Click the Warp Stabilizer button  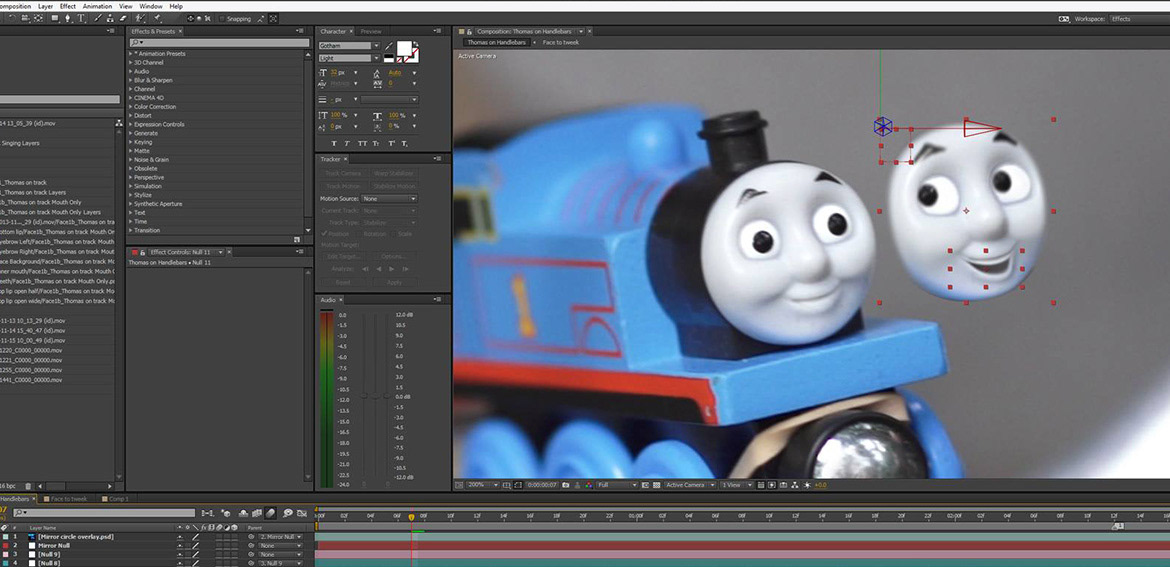(x=393, y=173)
